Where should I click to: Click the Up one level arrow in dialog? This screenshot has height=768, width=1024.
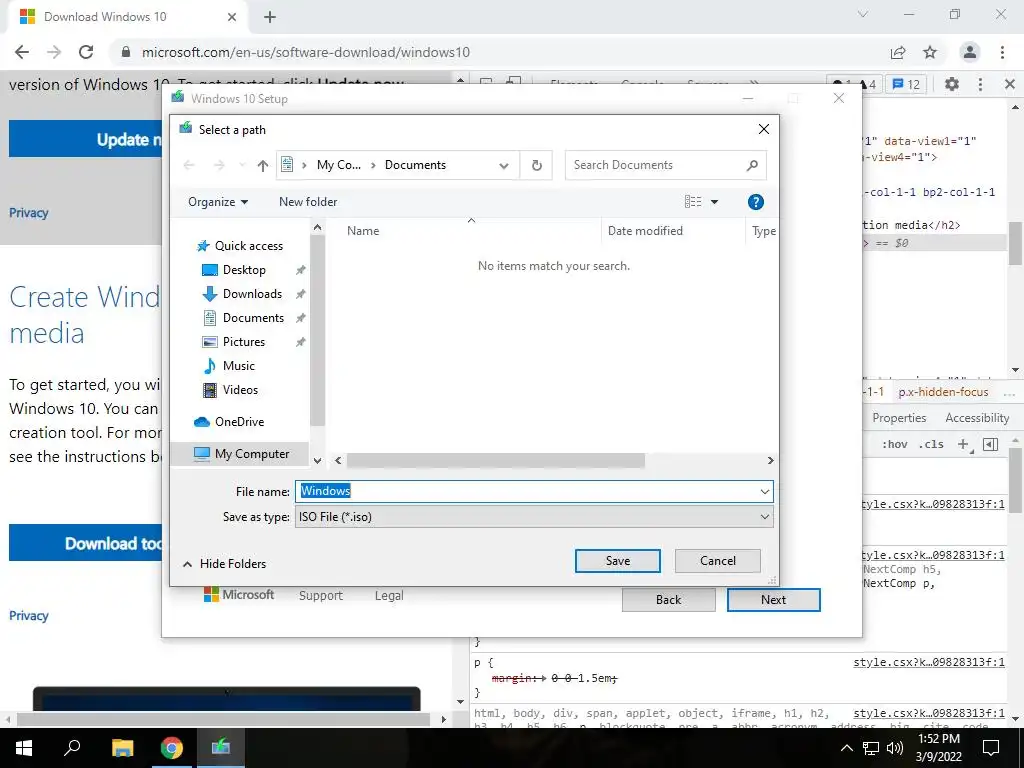pyautogui.click(x=263, y=165)
